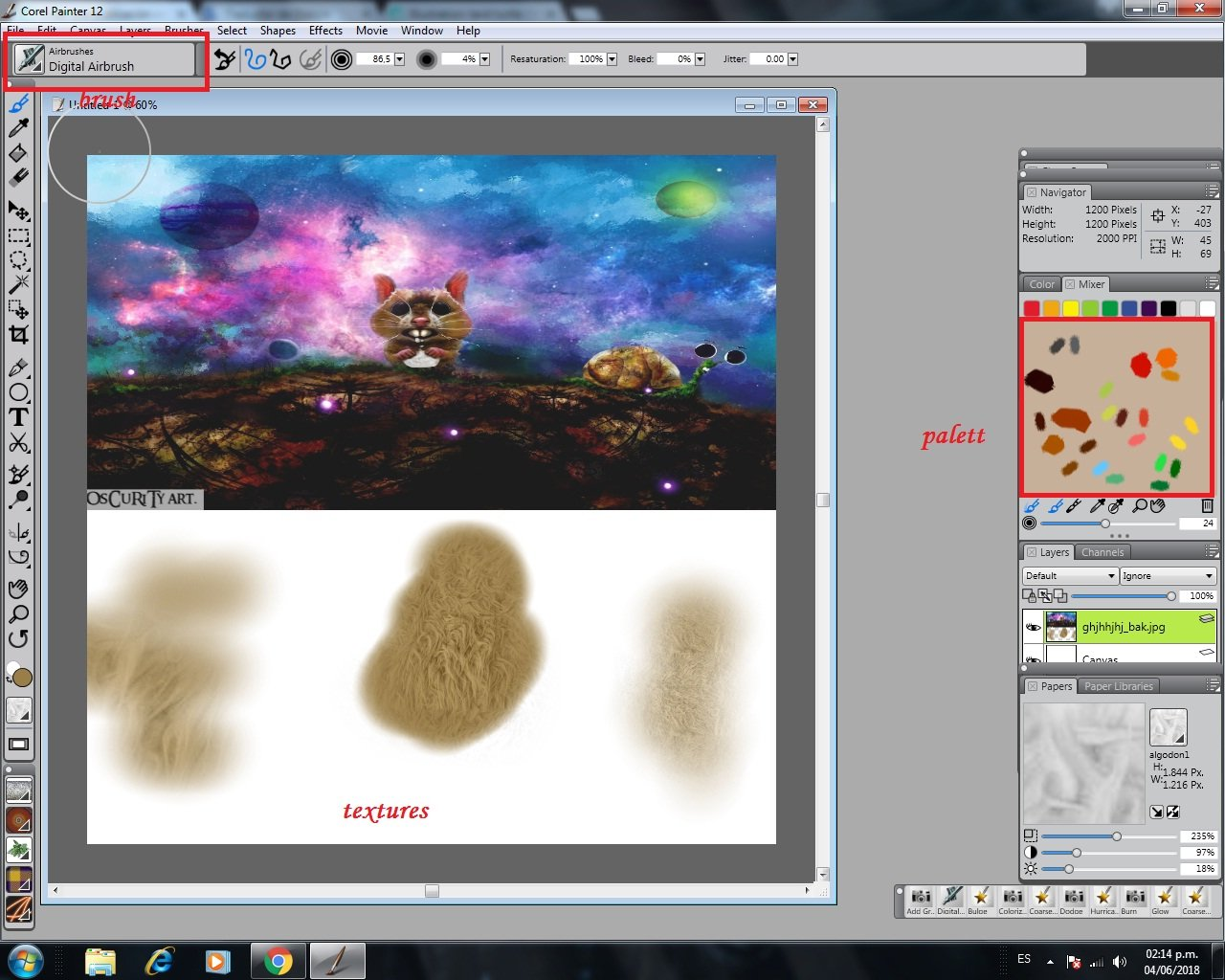The image size is (1225, 980).
Task: Pick the Mixer panel's Pan hand tool
Action: 1157,505
